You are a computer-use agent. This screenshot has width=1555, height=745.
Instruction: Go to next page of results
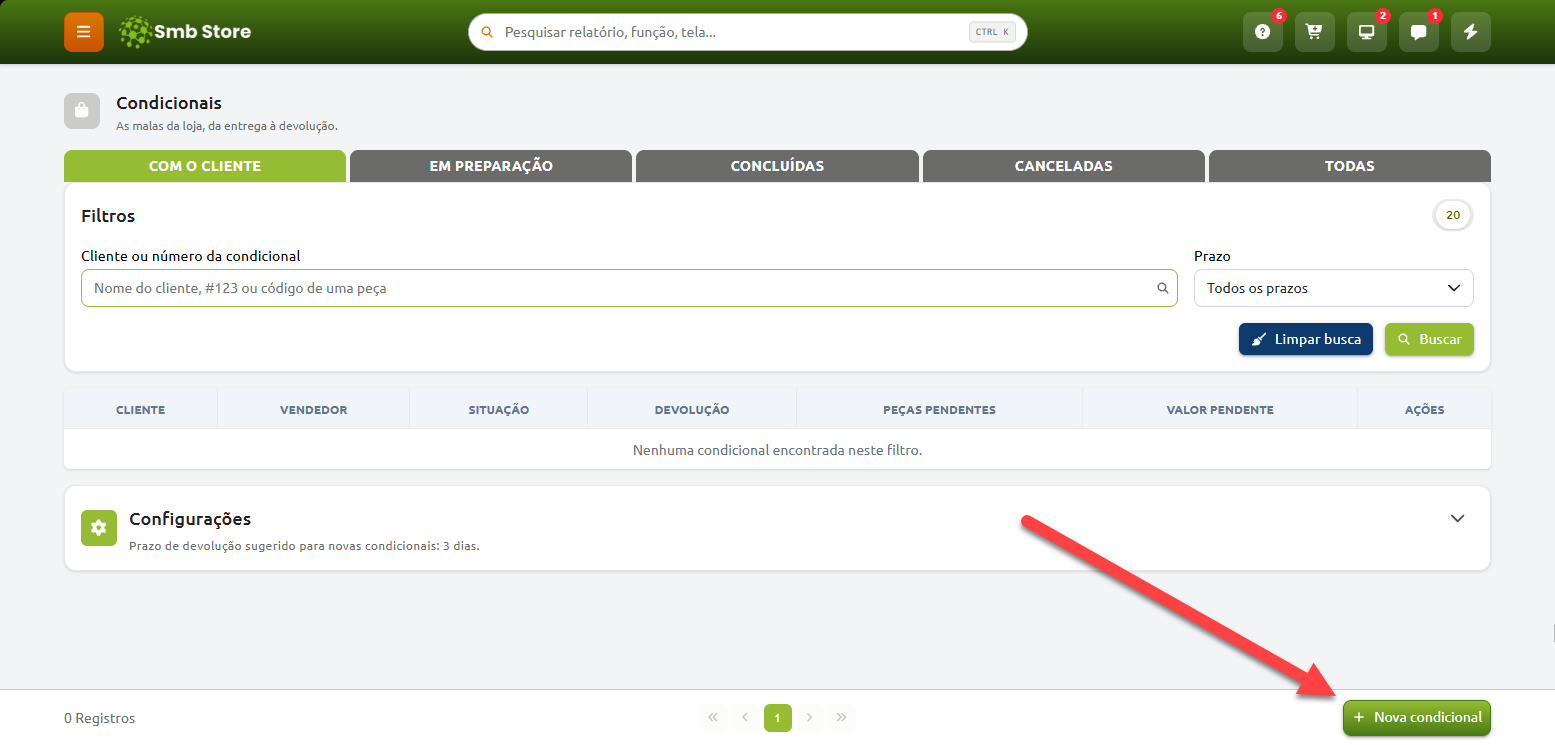(x=810, y=717)
